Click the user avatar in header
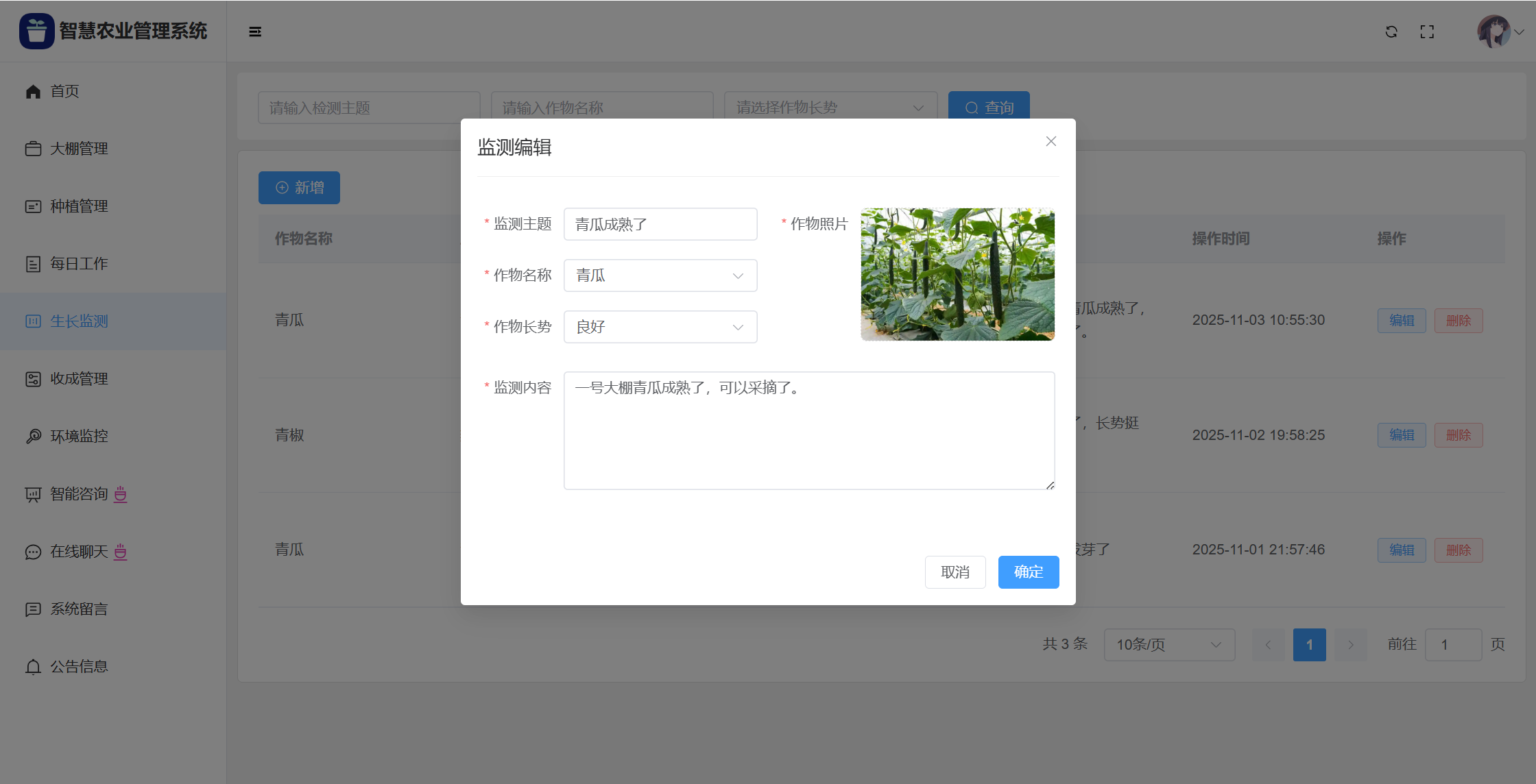The width and height of the screenshot is (1536, 784). click(1493, 32)
